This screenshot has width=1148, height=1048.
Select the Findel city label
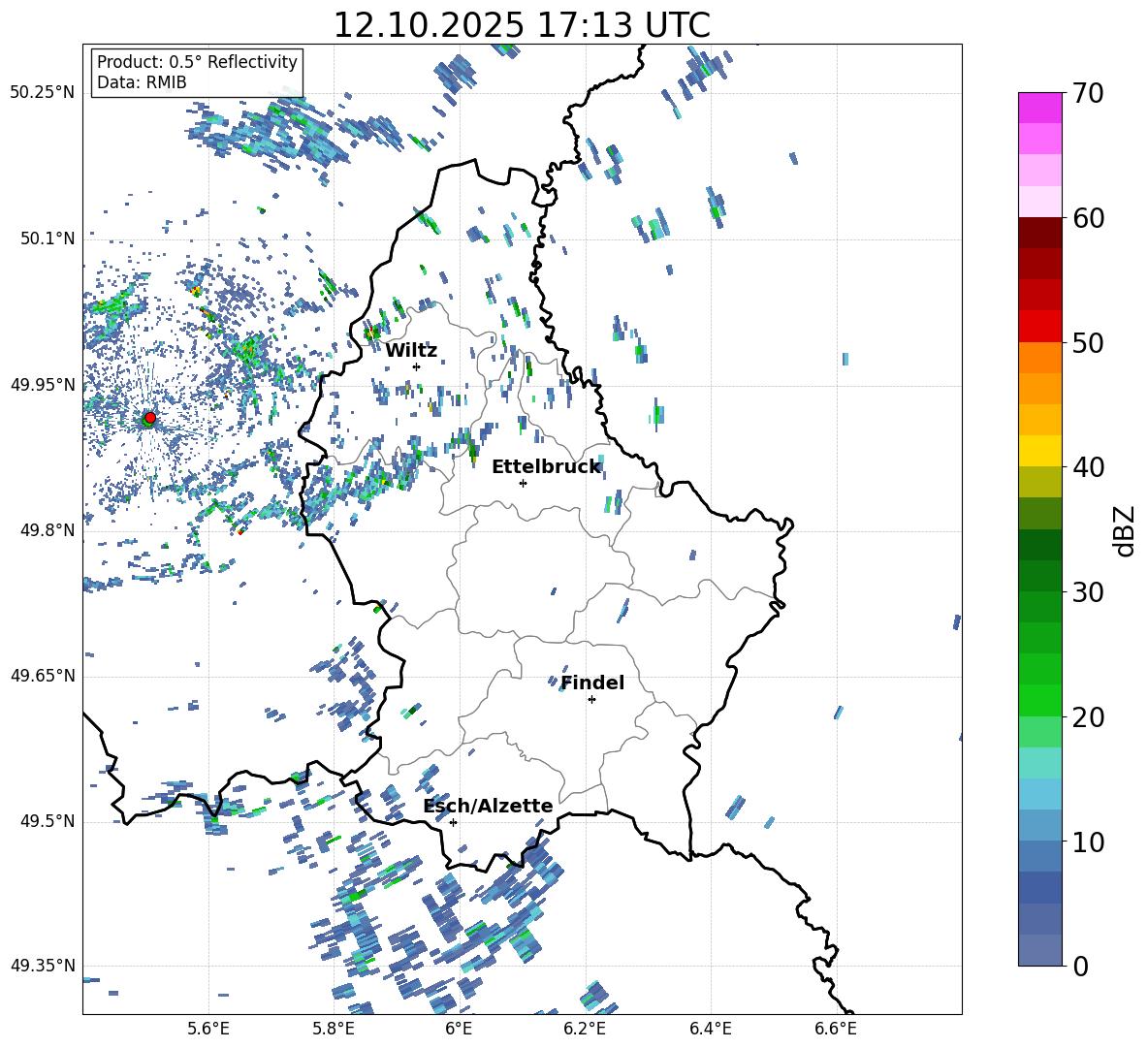point(592,683)
